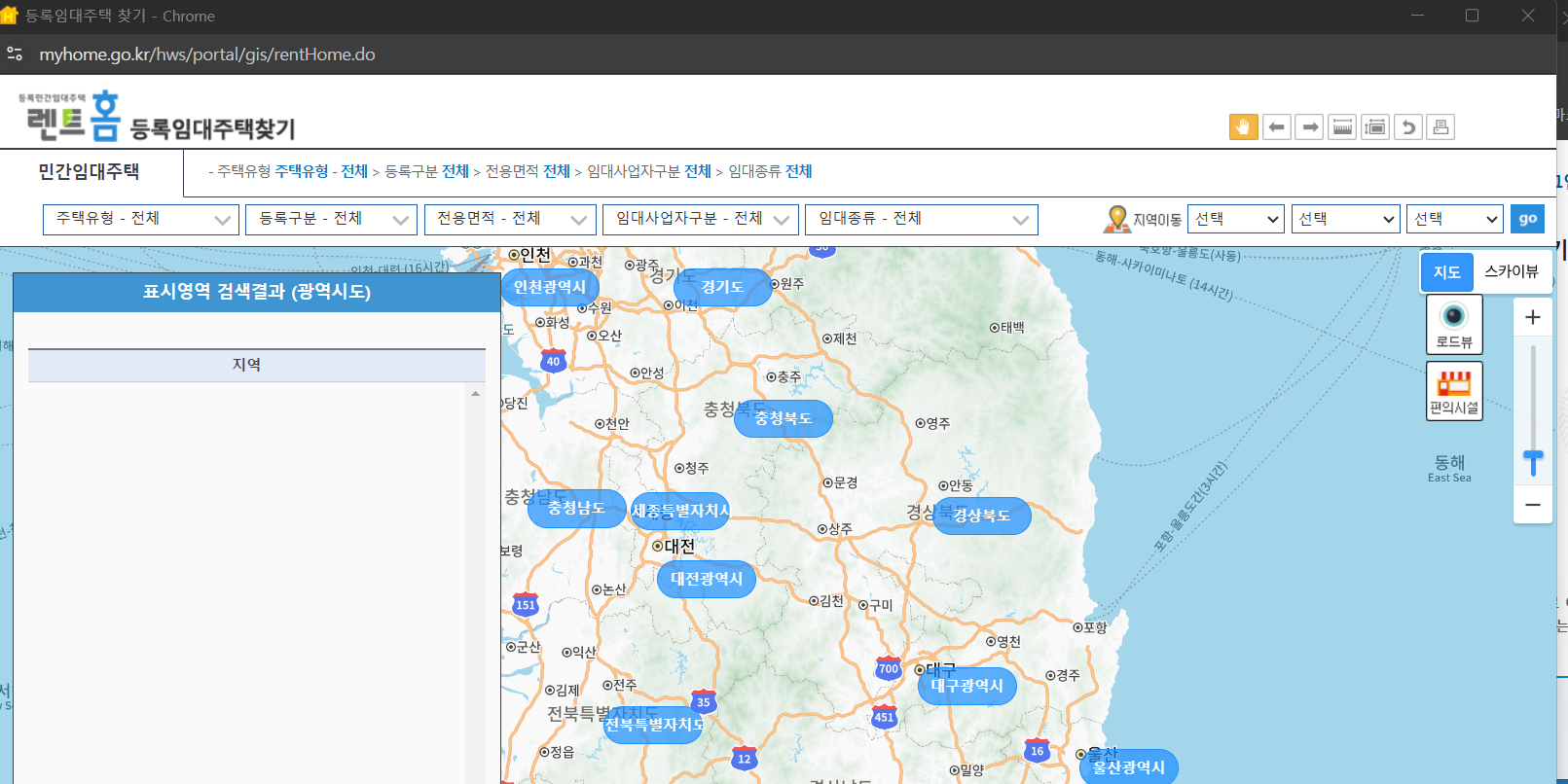Click the reset undo arrow tool
This screenshot has width=1568, height=784.
(1408, 126)
